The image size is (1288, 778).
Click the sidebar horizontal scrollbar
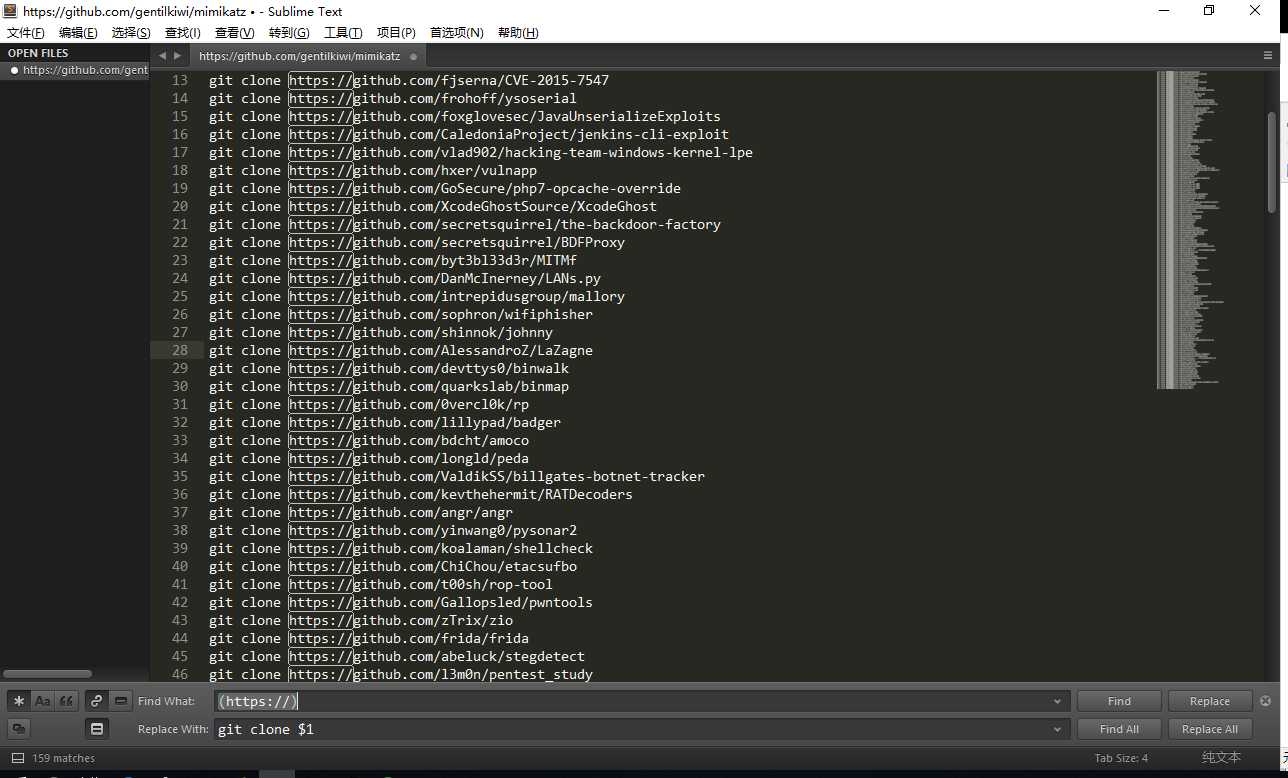(x=48, y=674)
